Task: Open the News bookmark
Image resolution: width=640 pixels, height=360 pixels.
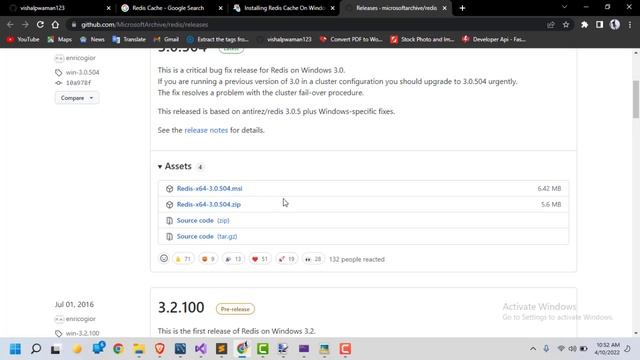Action: [92, 39]
